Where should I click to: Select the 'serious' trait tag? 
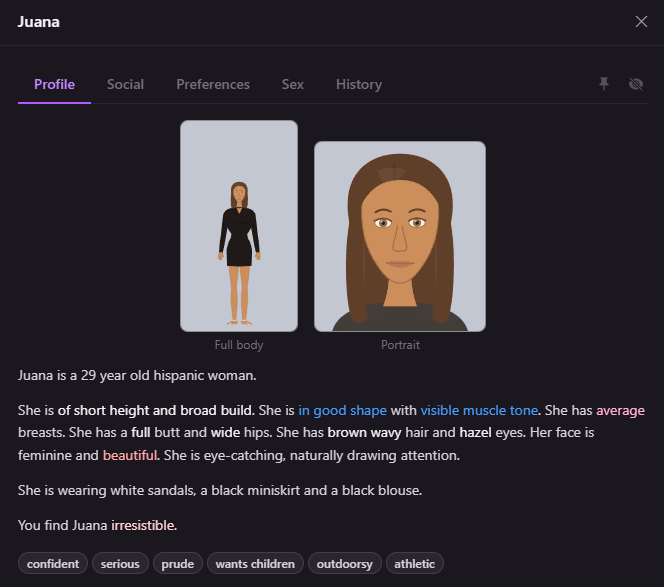pyautogui.click(x=120, y=564)
